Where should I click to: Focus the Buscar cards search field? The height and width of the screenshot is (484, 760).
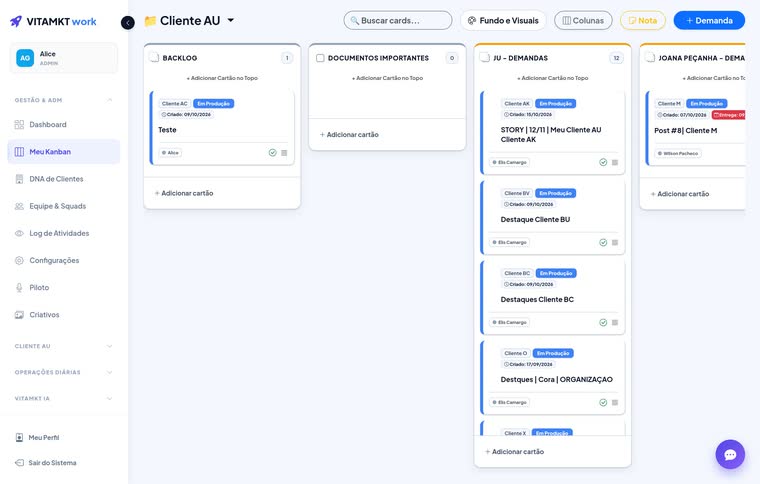(x=397, y=20)
